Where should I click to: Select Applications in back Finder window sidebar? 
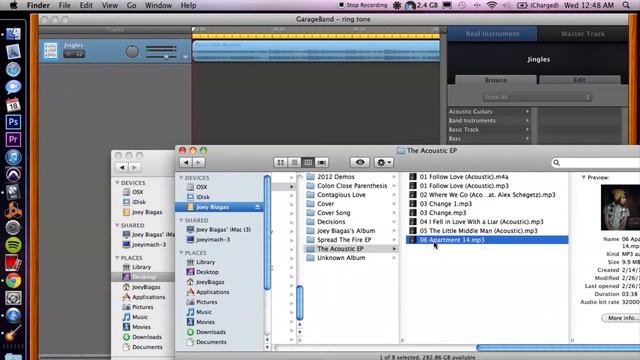(x=148, y=297)
